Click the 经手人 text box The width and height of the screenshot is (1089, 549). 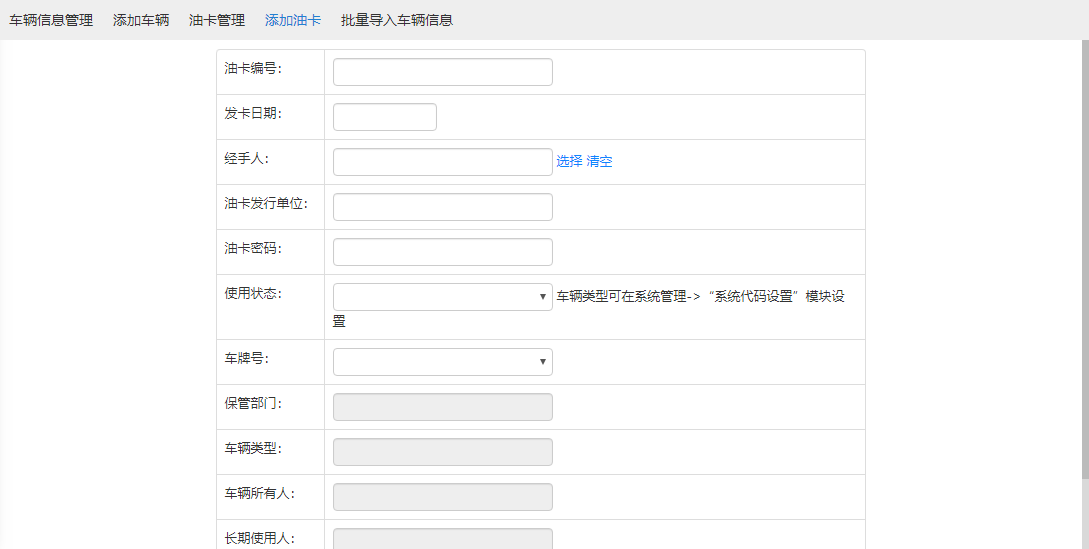[442, 162]
